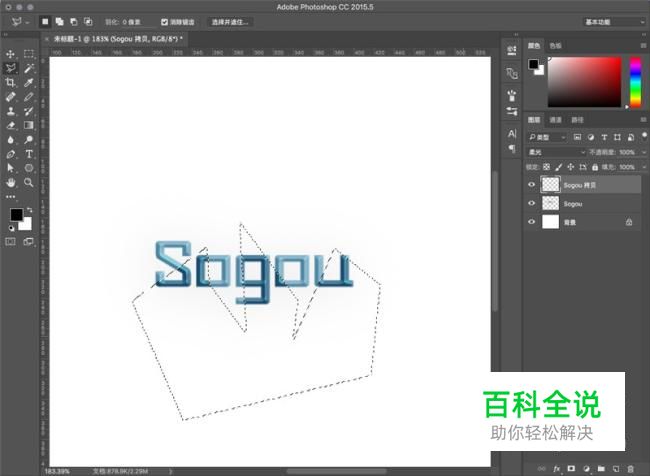This screenshot has width=650, height=476.
Task: Select the Ellipse shape tool
Action: coord(29,168)
